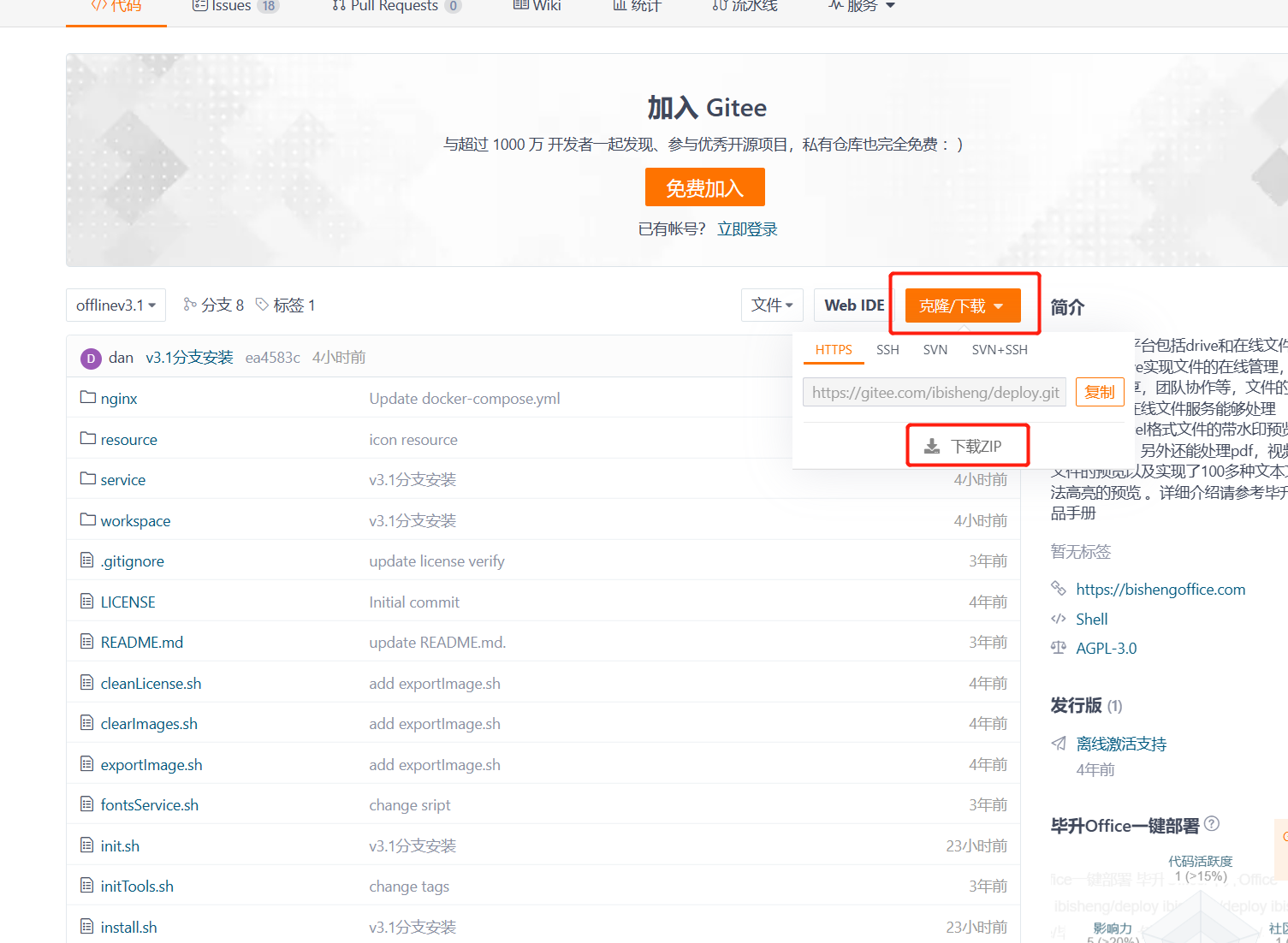1288x943 pixels.
Task: Click the workspace folder icon
Action: [x=87, y=520]
